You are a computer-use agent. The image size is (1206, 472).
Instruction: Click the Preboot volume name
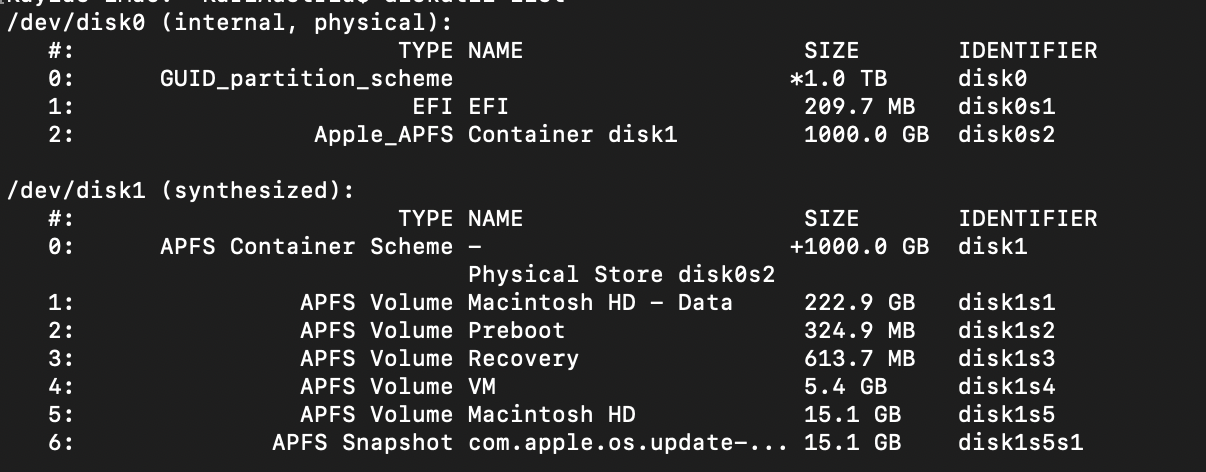[516, 330]
